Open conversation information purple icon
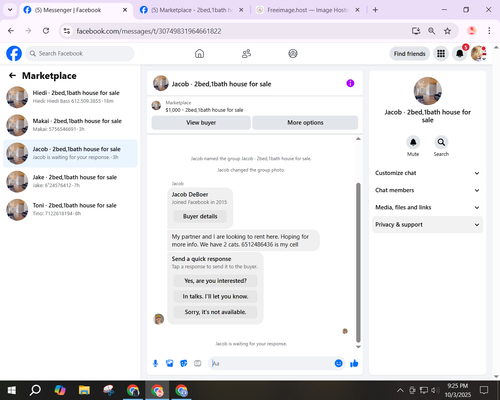The height and width of the screenshot is (400, 500). [x=350, y=83]
